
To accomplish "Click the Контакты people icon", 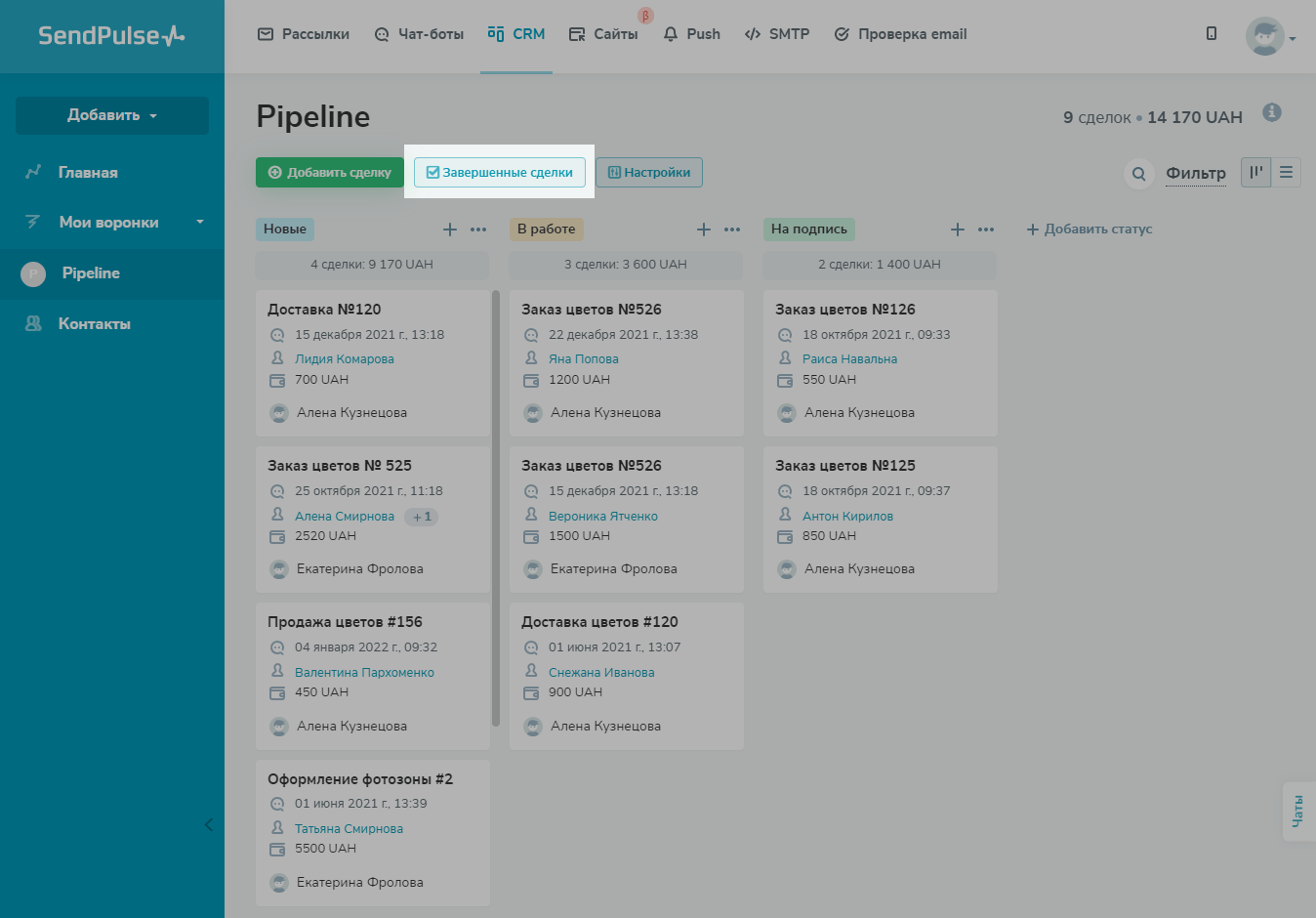I will pos(33,323).
